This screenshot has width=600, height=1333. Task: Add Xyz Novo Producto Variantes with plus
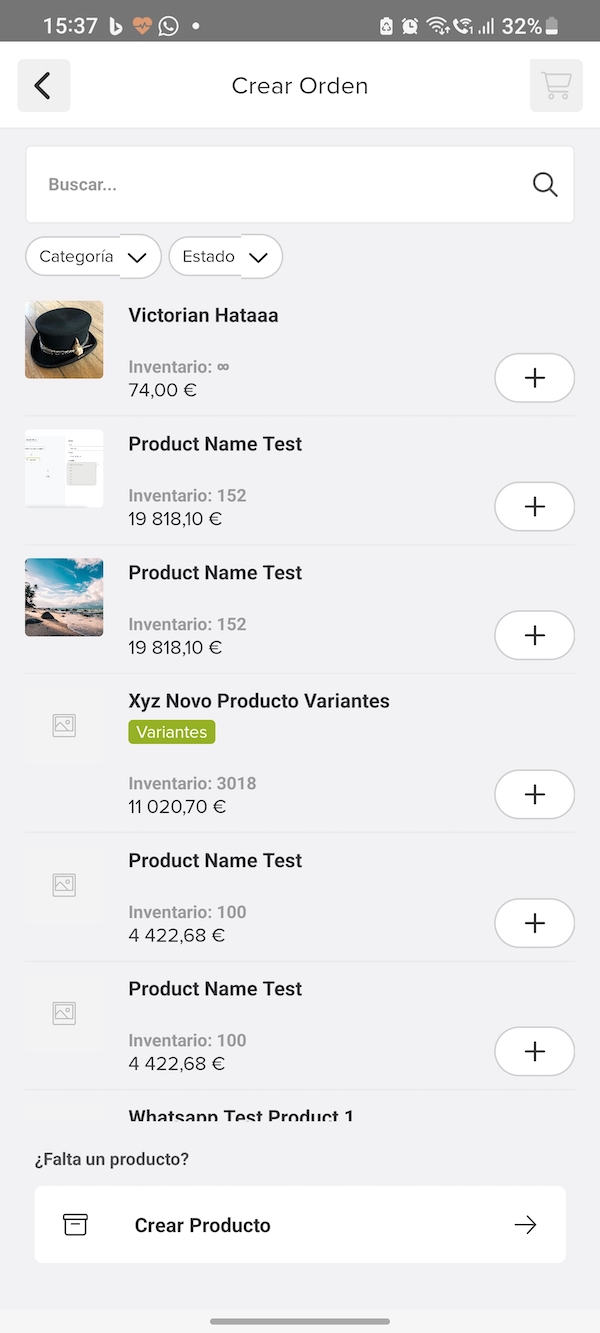click(535, 794)
